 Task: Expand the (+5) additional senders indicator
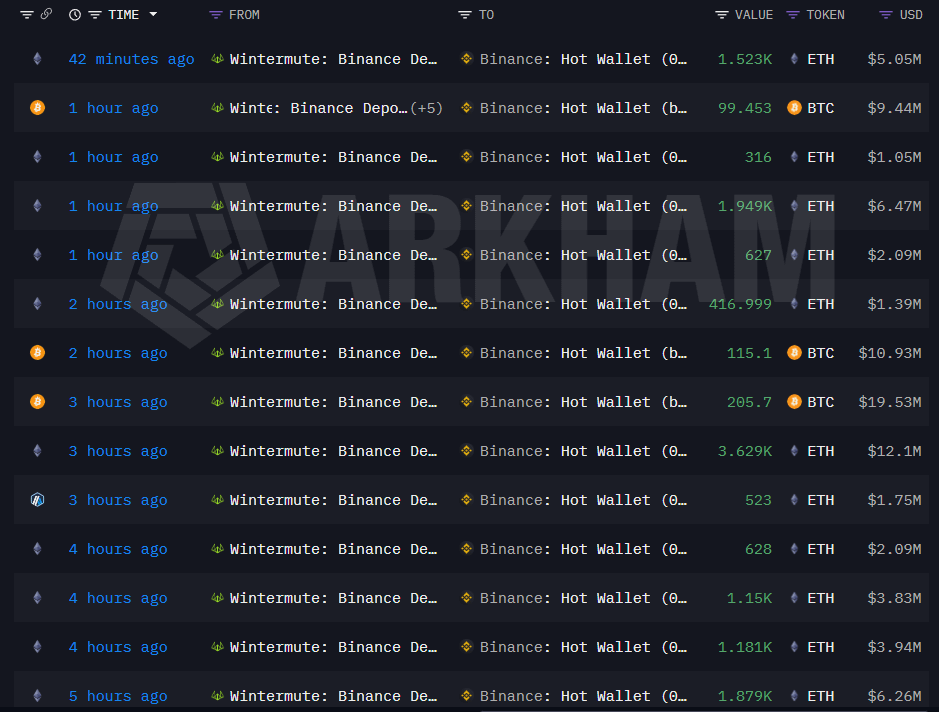pyautogui.click(x=426, y=108)
